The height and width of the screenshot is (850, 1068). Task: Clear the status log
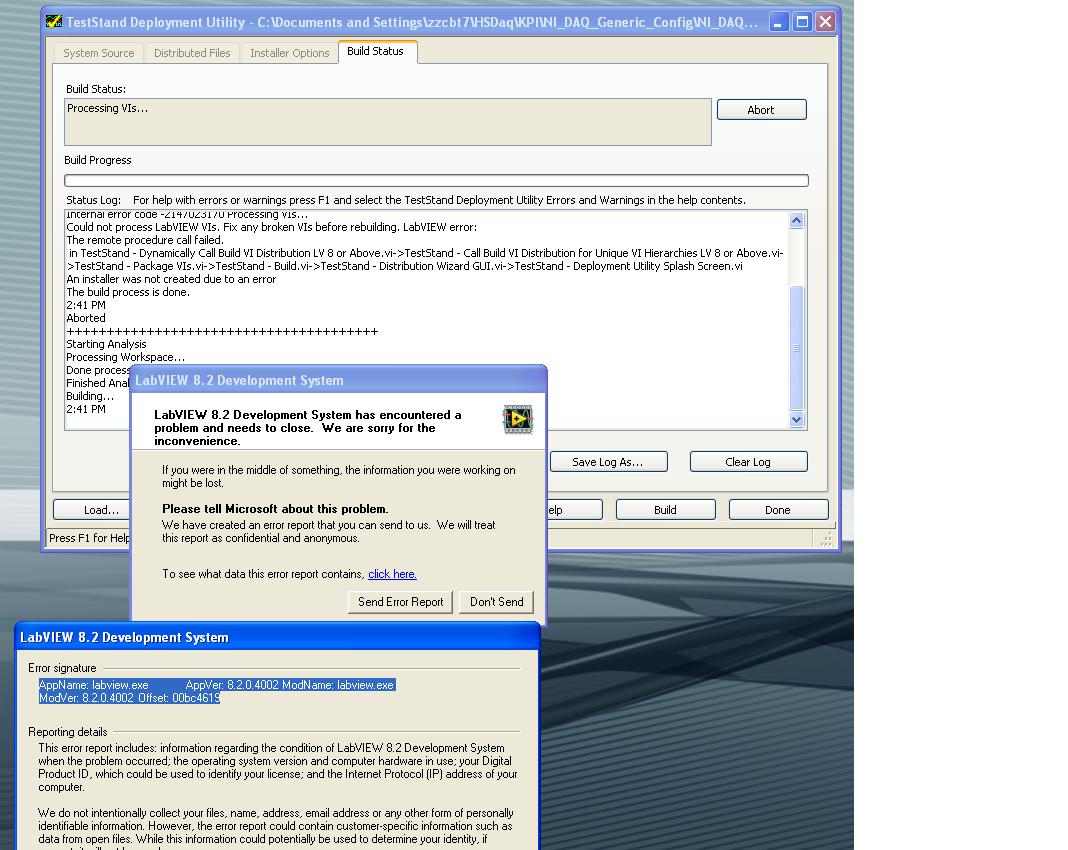point(749,462)
